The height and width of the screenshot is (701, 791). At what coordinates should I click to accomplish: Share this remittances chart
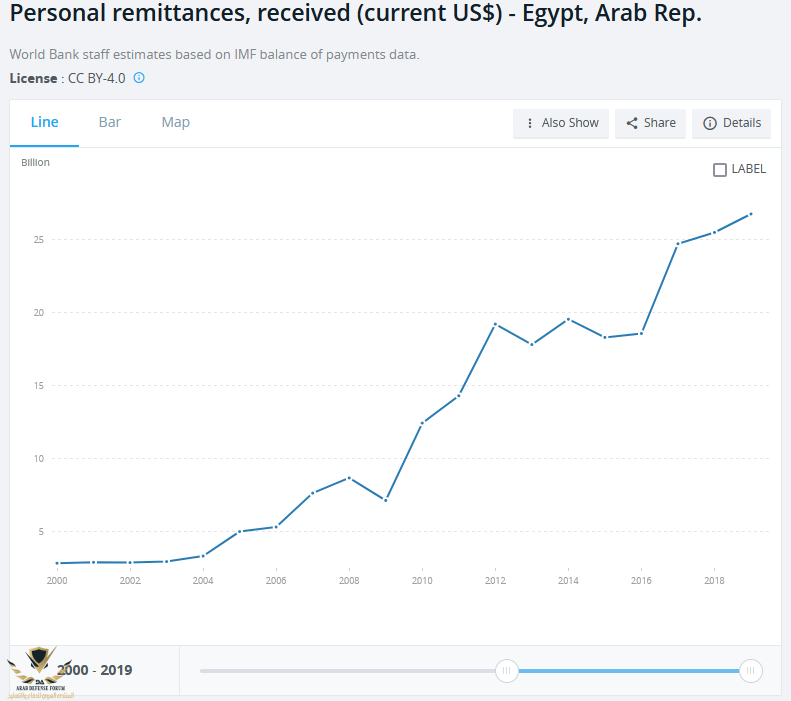[x=650, y=123]
